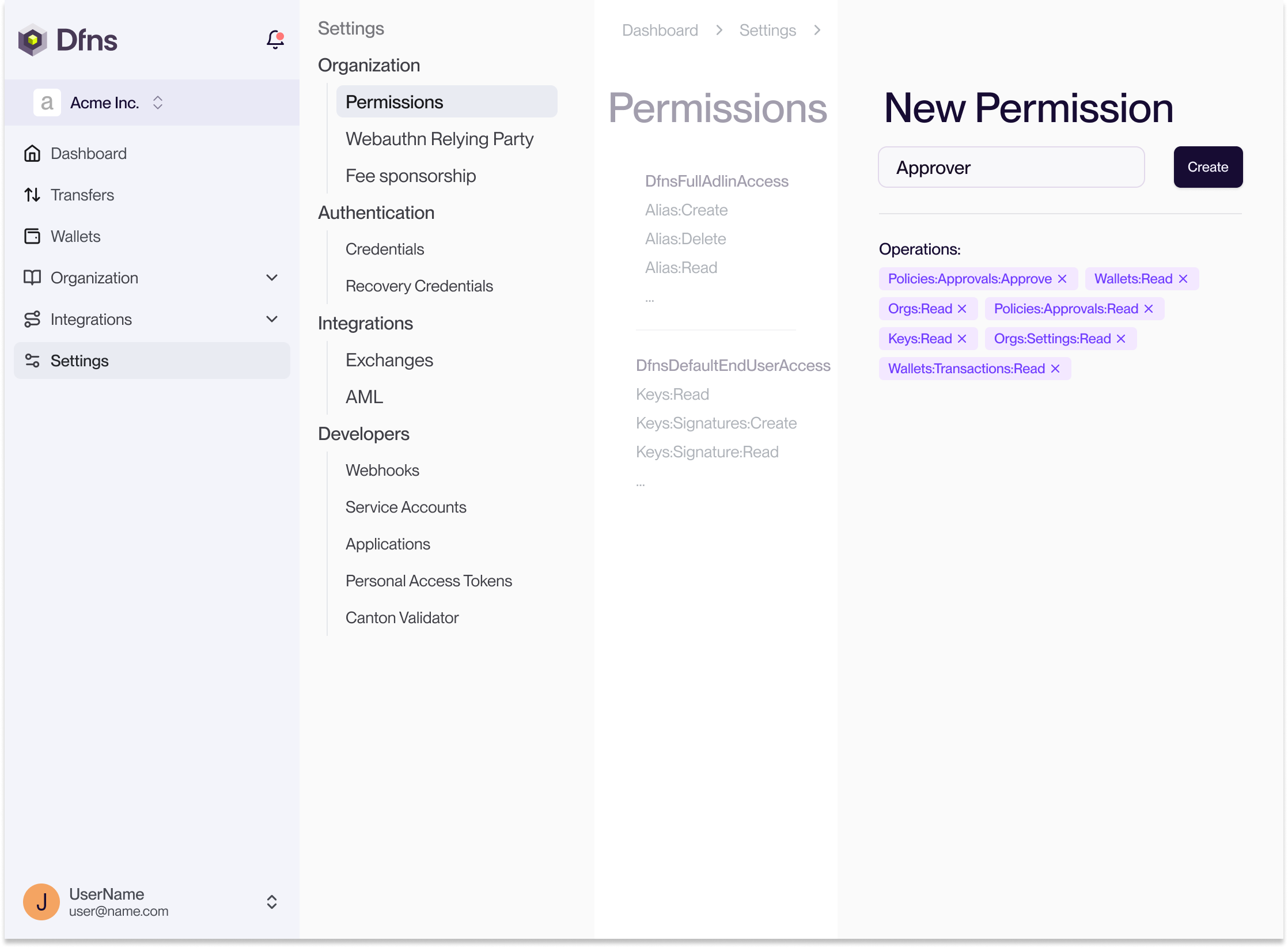Screen dimensions: 1288x948
Task: Remove the Policies:Approvals:Approve tag
Action: point(1062,279)
